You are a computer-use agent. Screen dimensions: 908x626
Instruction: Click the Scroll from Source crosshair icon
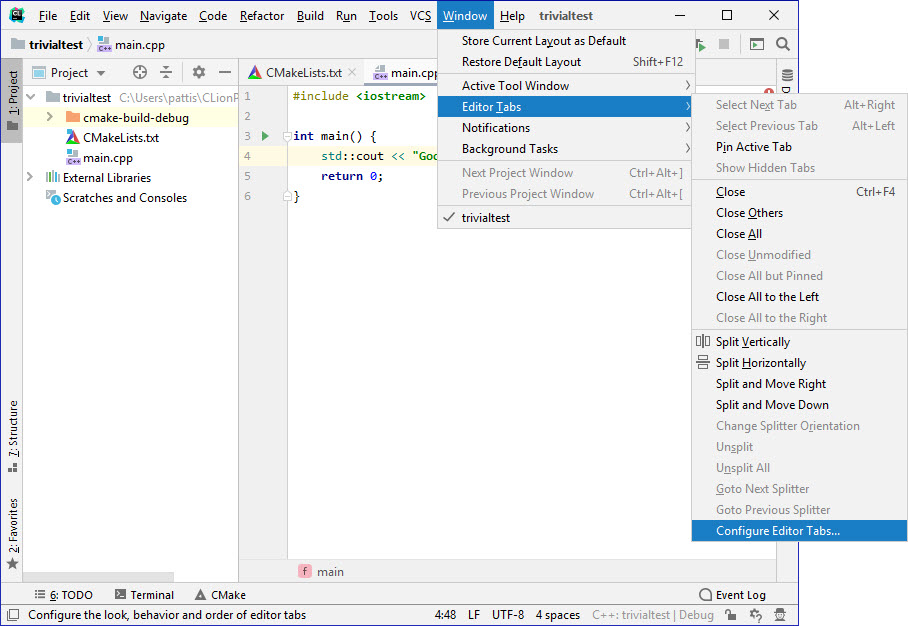point(139,72)
